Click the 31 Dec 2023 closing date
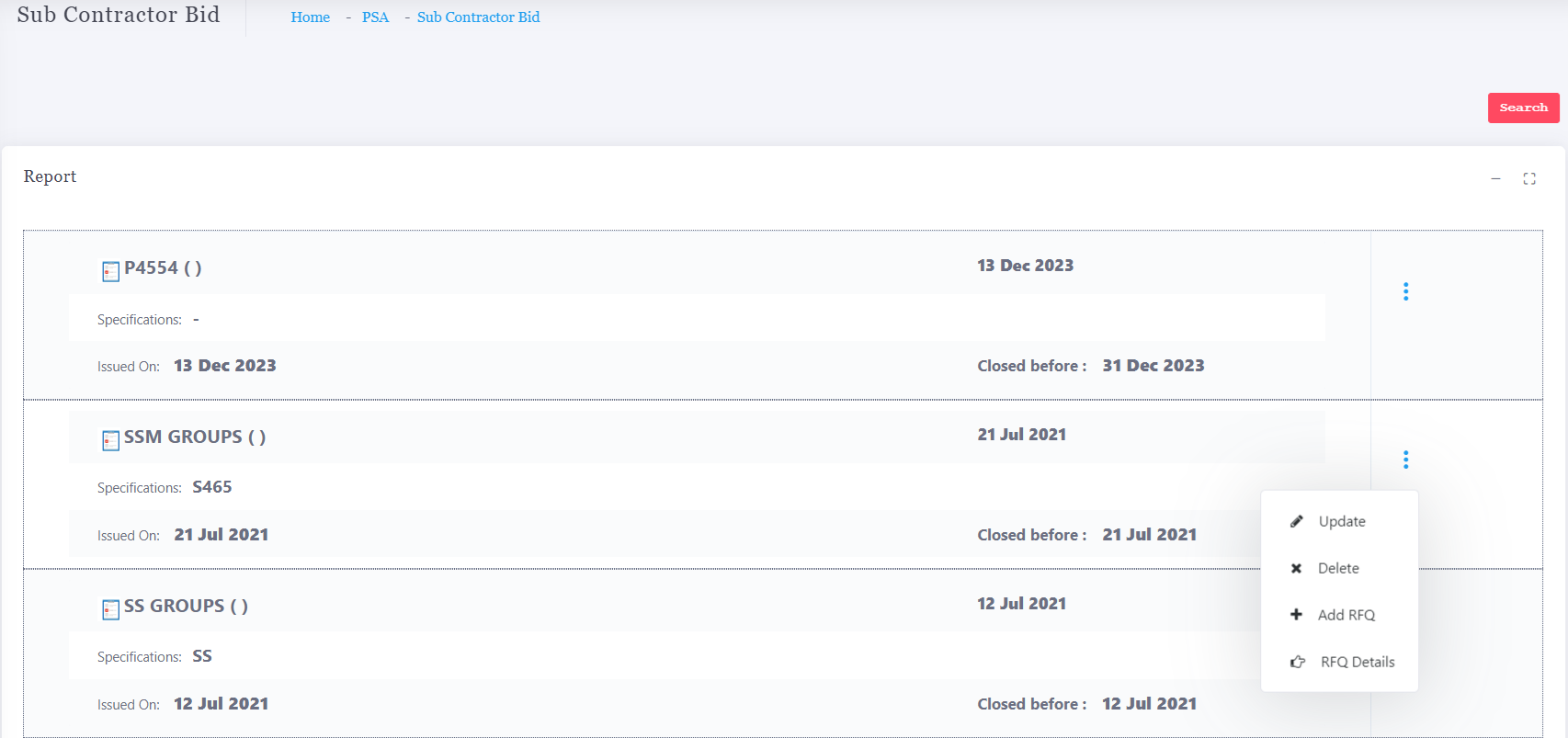The height and width of the screenshot is (738, 1568). 1153,366
